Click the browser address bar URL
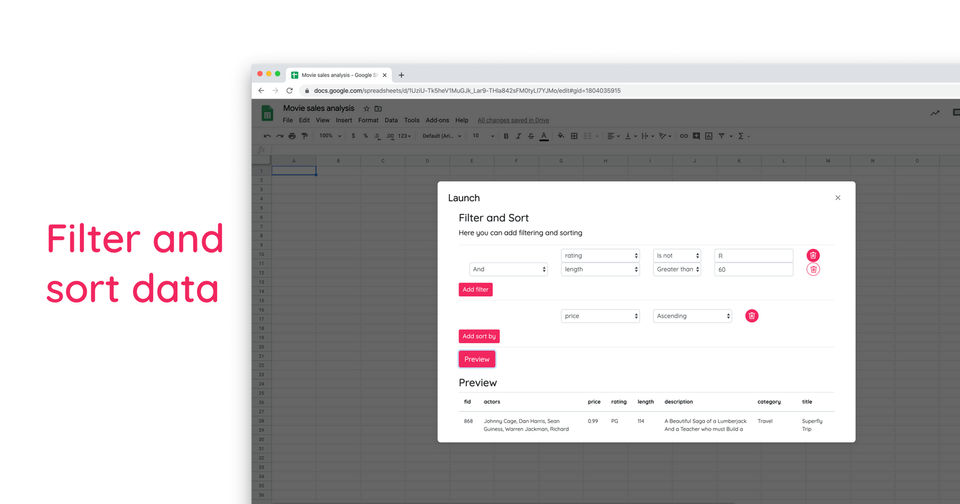This screenshot has width=960, height=504. (467, 91)
